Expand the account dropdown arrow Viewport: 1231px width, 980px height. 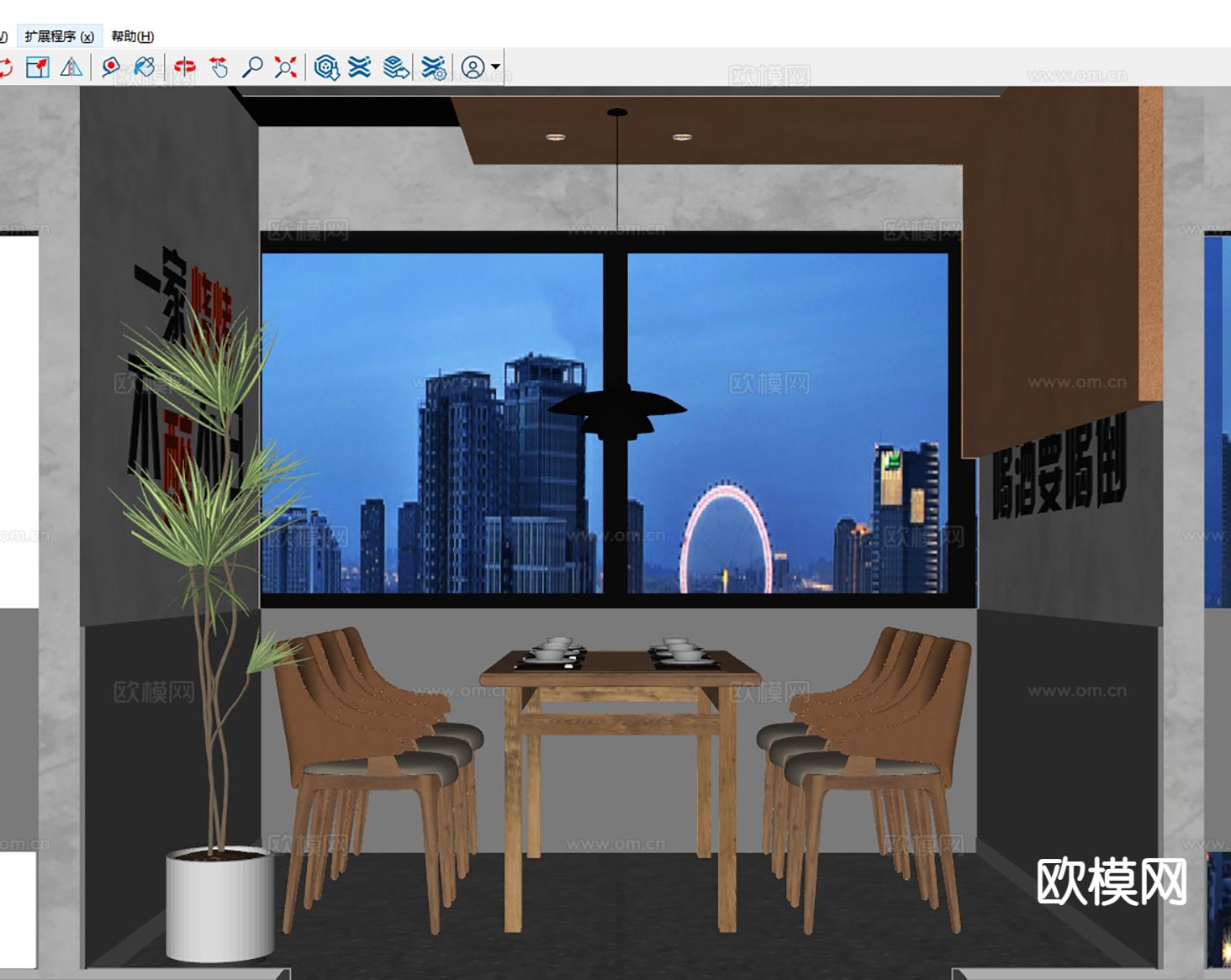[495, 67]
